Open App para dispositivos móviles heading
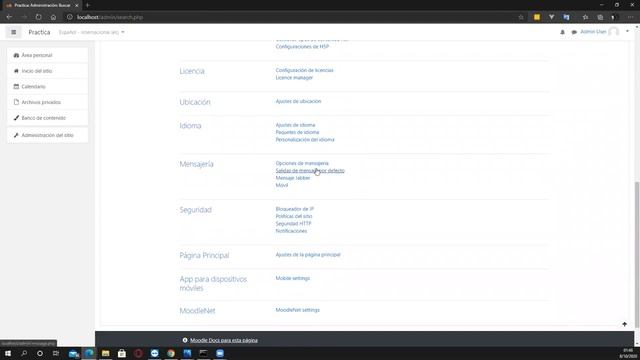The height and width of the screenshot is (360, 640). [213, 283]
